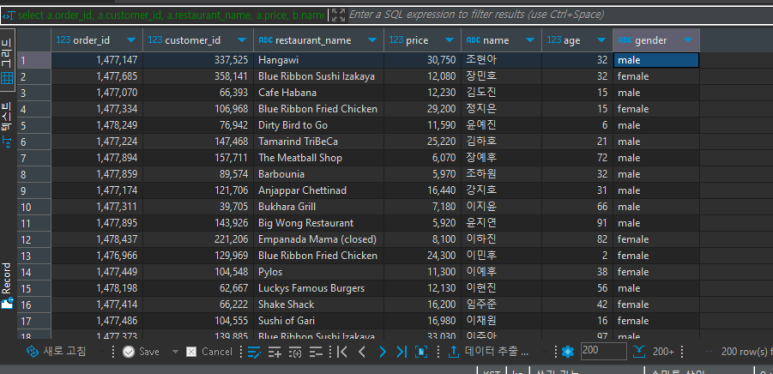Image resolution: width=773 pixels, height=374 pixels.
Task: Click the Refresh (새로 고침) button
Action: coord(56,351)
